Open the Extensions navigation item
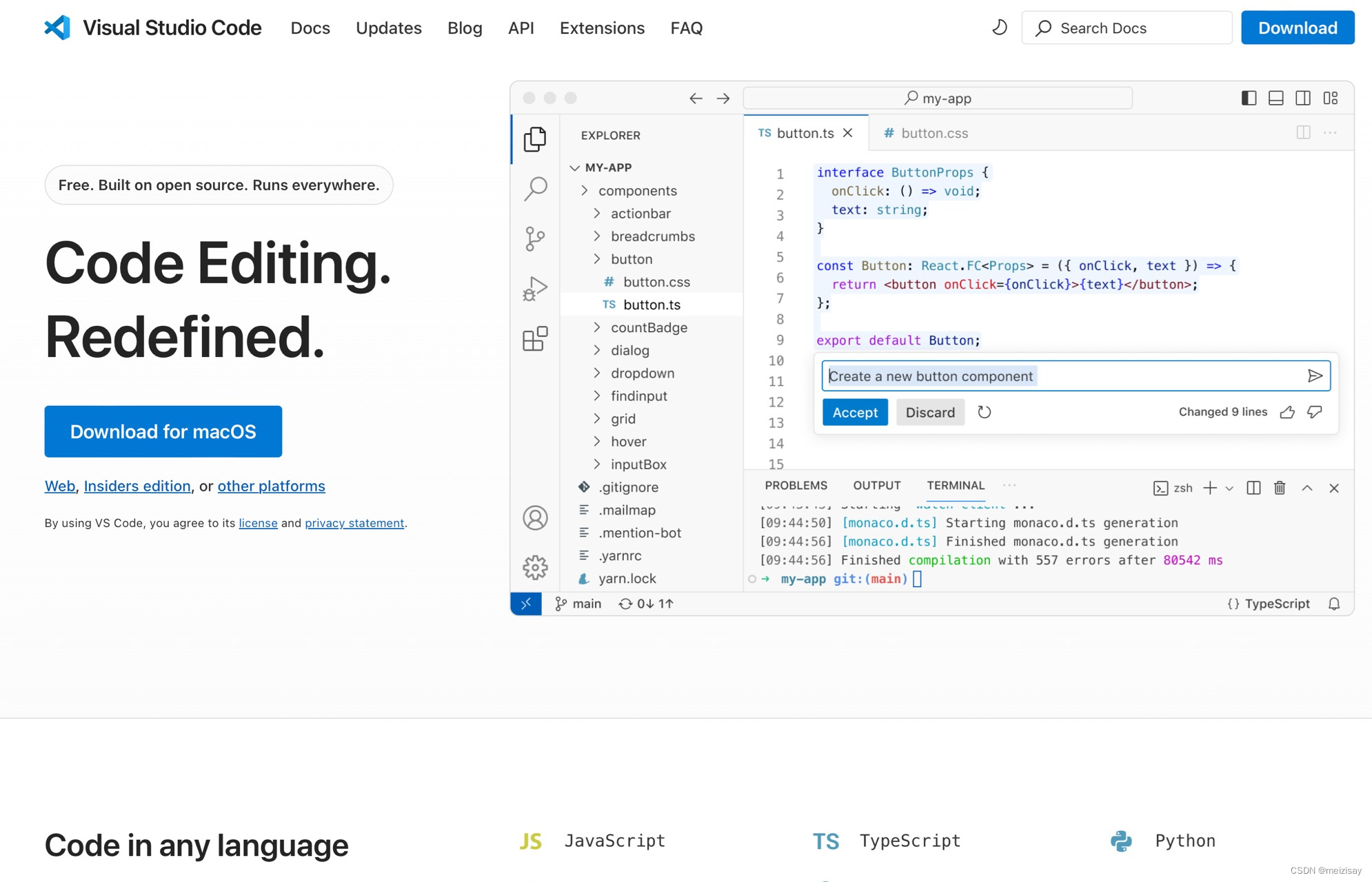 coord(602,28)
